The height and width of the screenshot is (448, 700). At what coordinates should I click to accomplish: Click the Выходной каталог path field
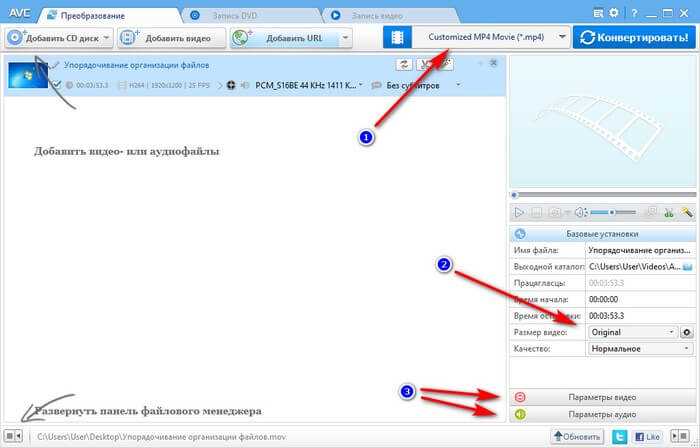(634, 267)
